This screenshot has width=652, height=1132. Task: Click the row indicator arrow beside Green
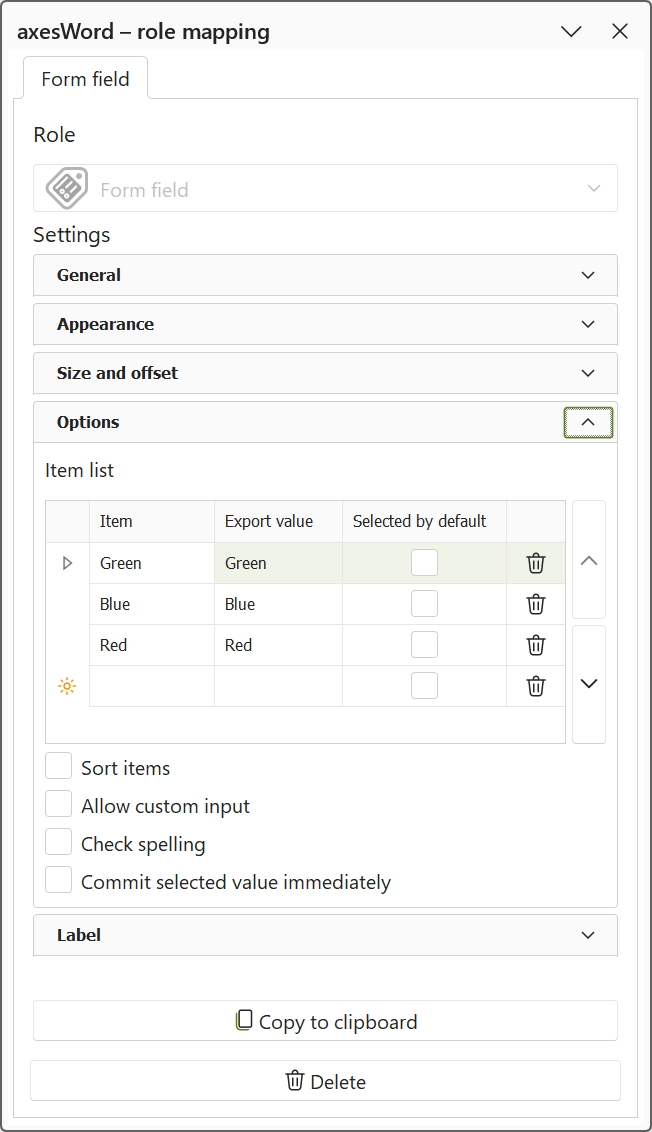coord(67,563)
